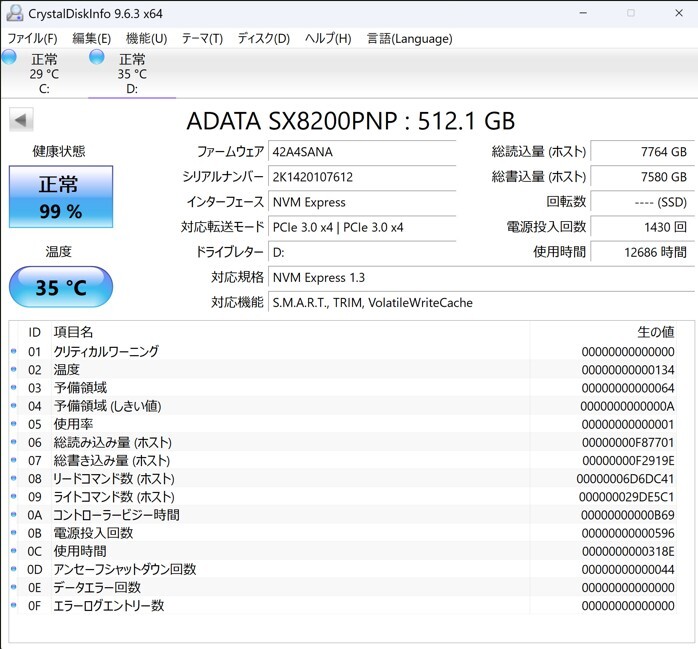Open the ヘルプ(H) menu
This screenshot has width=698, height=649.
pyautogui.click(x=328, y=39)
